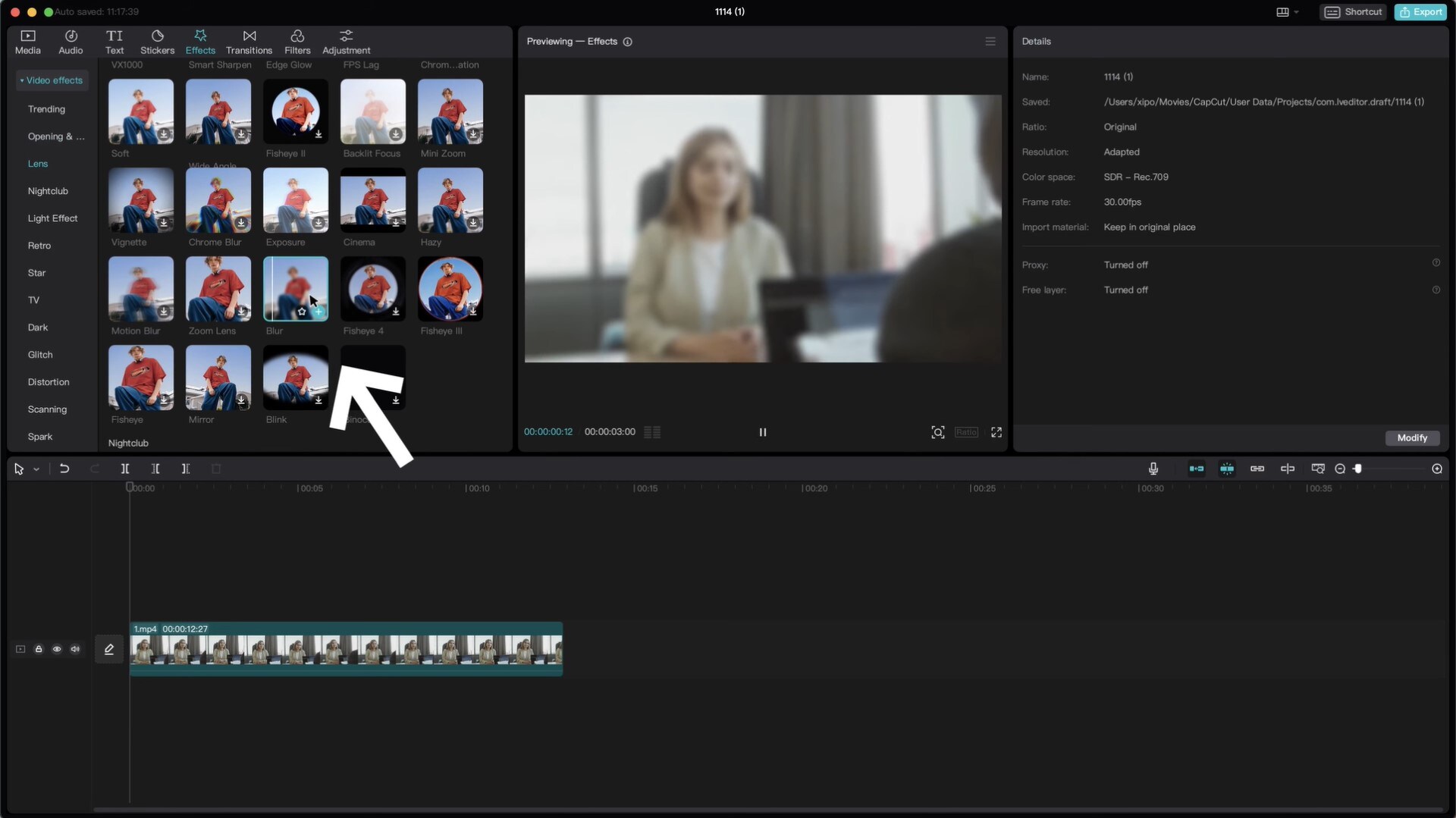This screenshot has height=818, width=1456.
Task: Open the Media tab
Action: point(28,42)
